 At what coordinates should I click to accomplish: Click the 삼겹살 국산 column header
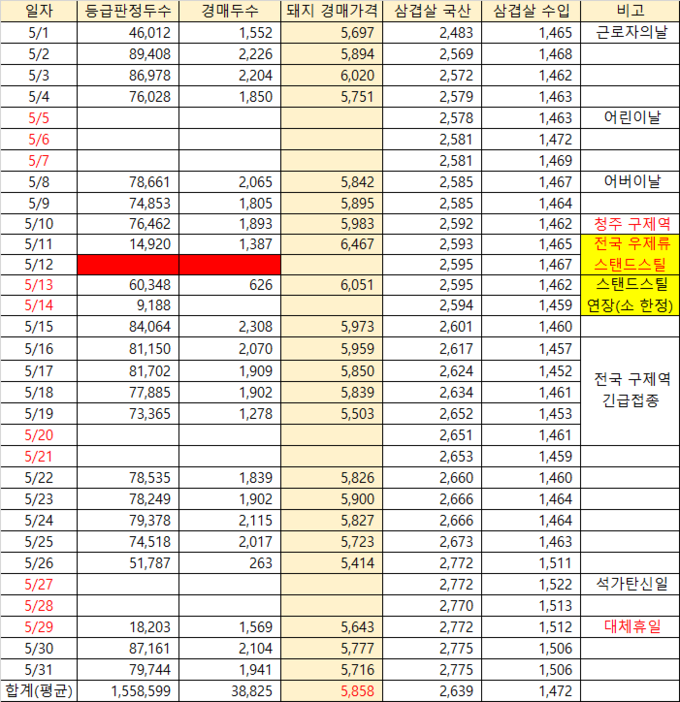[432, 11]
